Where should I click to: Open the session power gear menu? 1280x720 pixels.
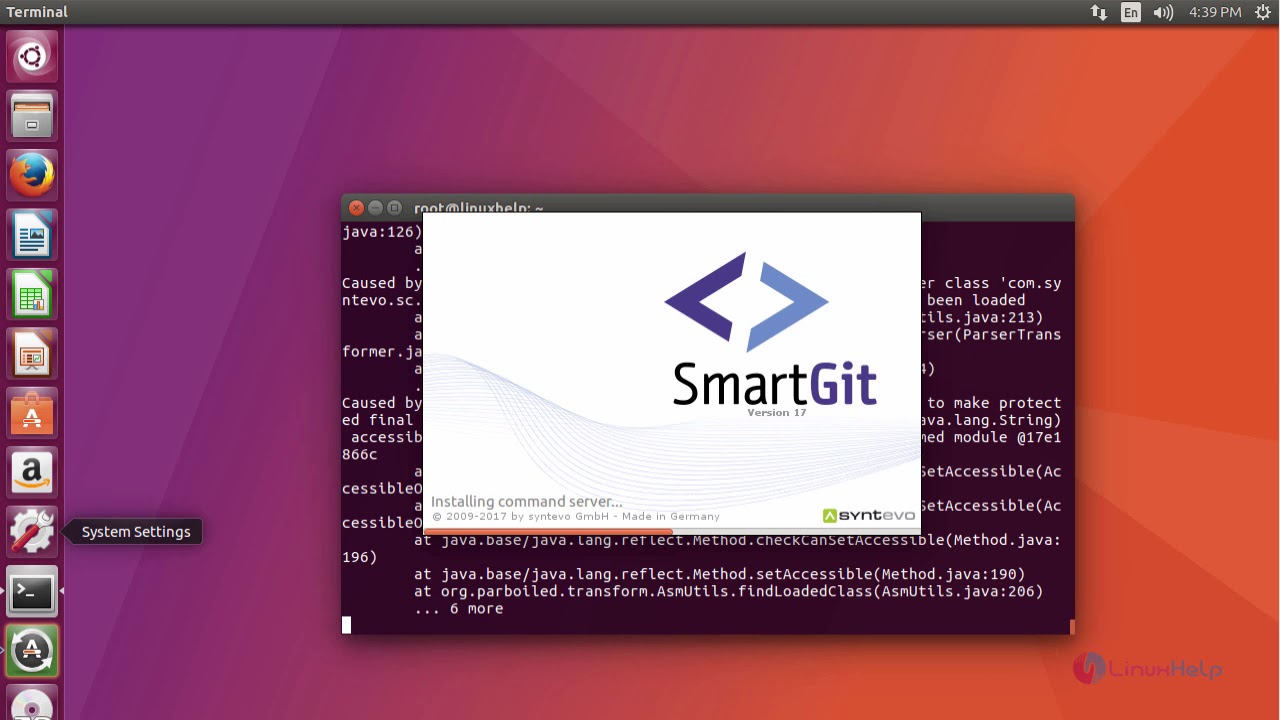1262,12
